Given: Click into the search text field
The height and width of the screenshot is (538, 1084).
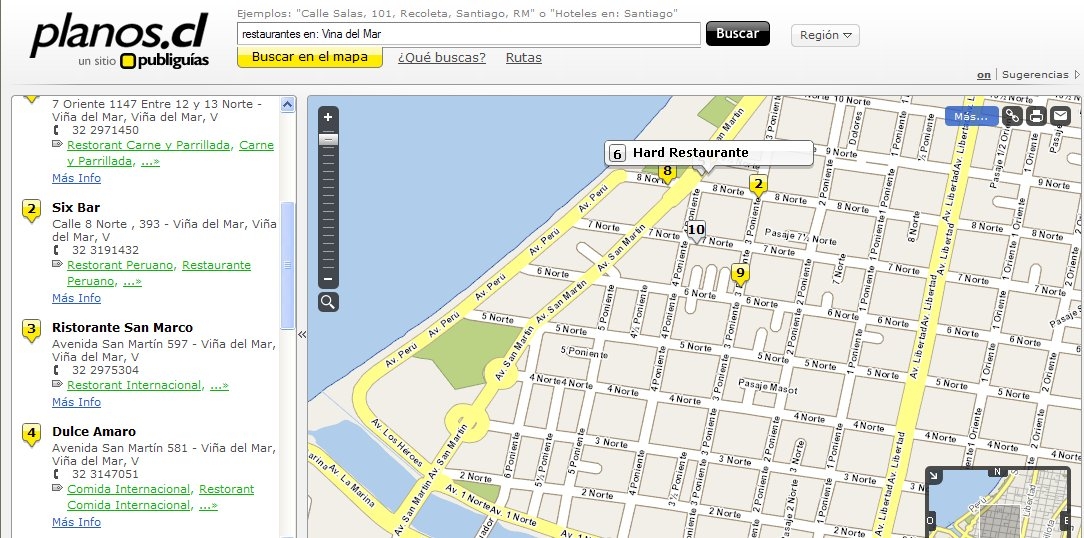Looking at the screenshot, I should pos(468,34).
